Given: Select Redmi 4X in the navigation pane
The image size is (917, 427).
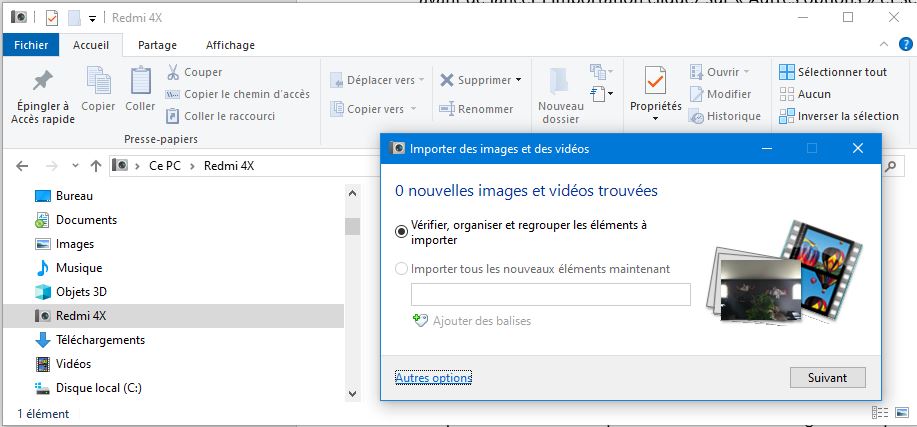Looking at the screenshot, I should (174, 316).
